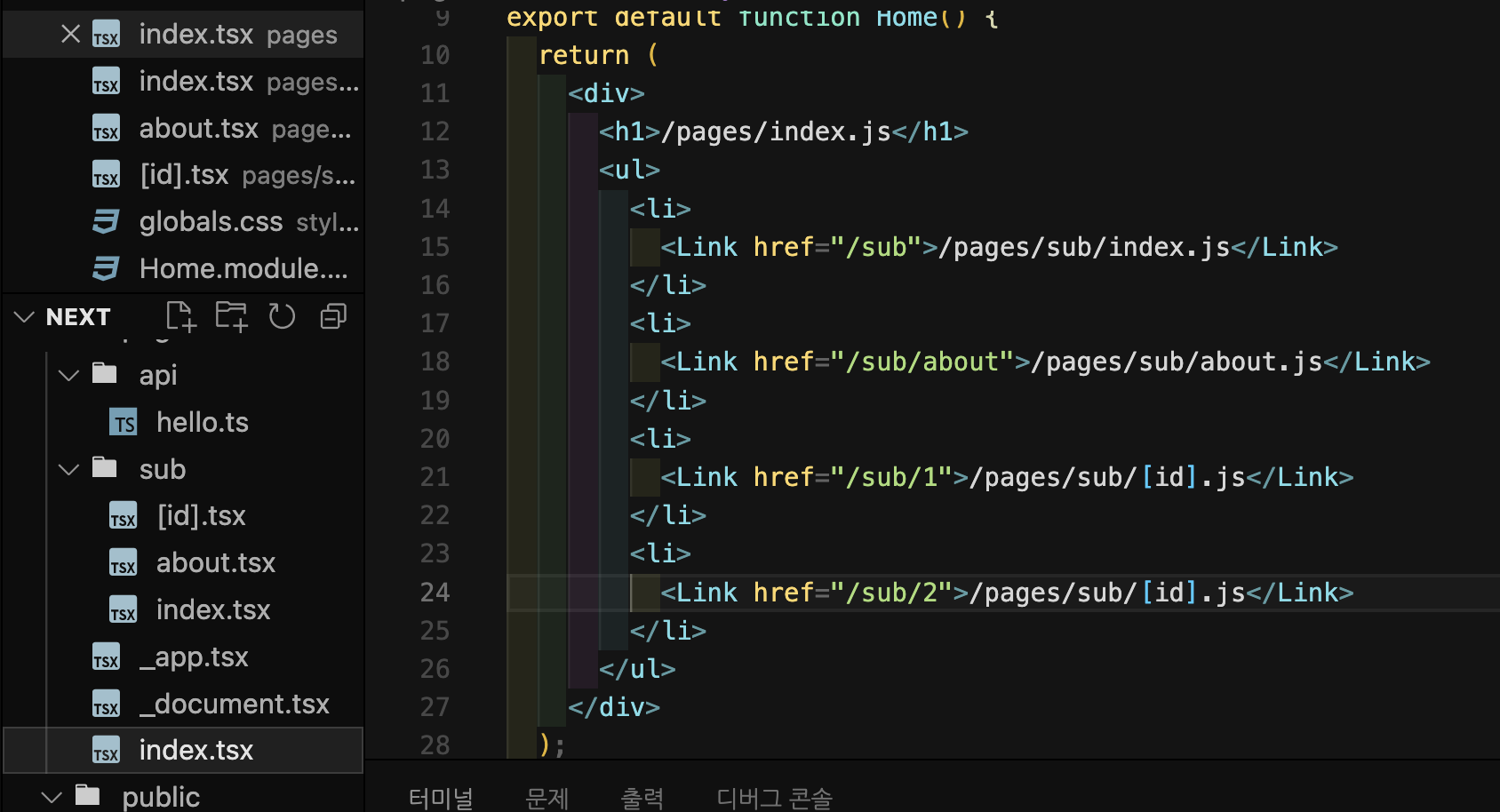Click the New File icon in NEXT header
The height and width of the screenshot is (812, 1500).
pos(180,316)
